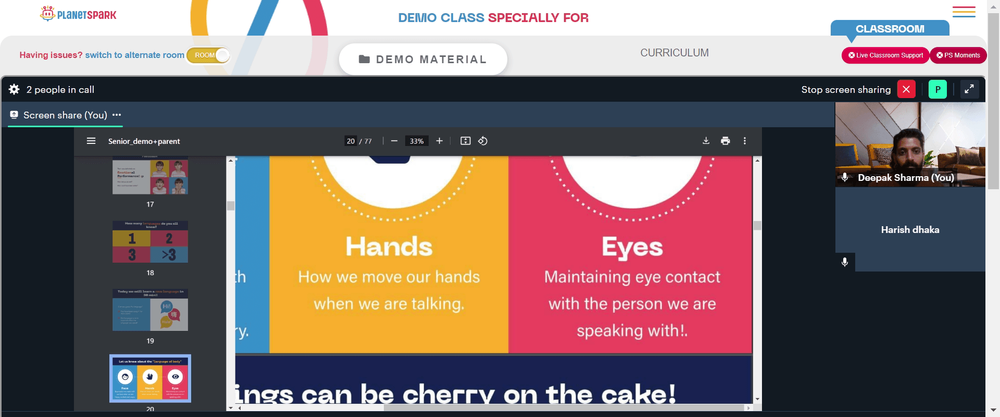Image resolution: width=1000 pixels, height=417 pixels.
Task: Select Deepak Sharma video tile
Action: point(910,144)
